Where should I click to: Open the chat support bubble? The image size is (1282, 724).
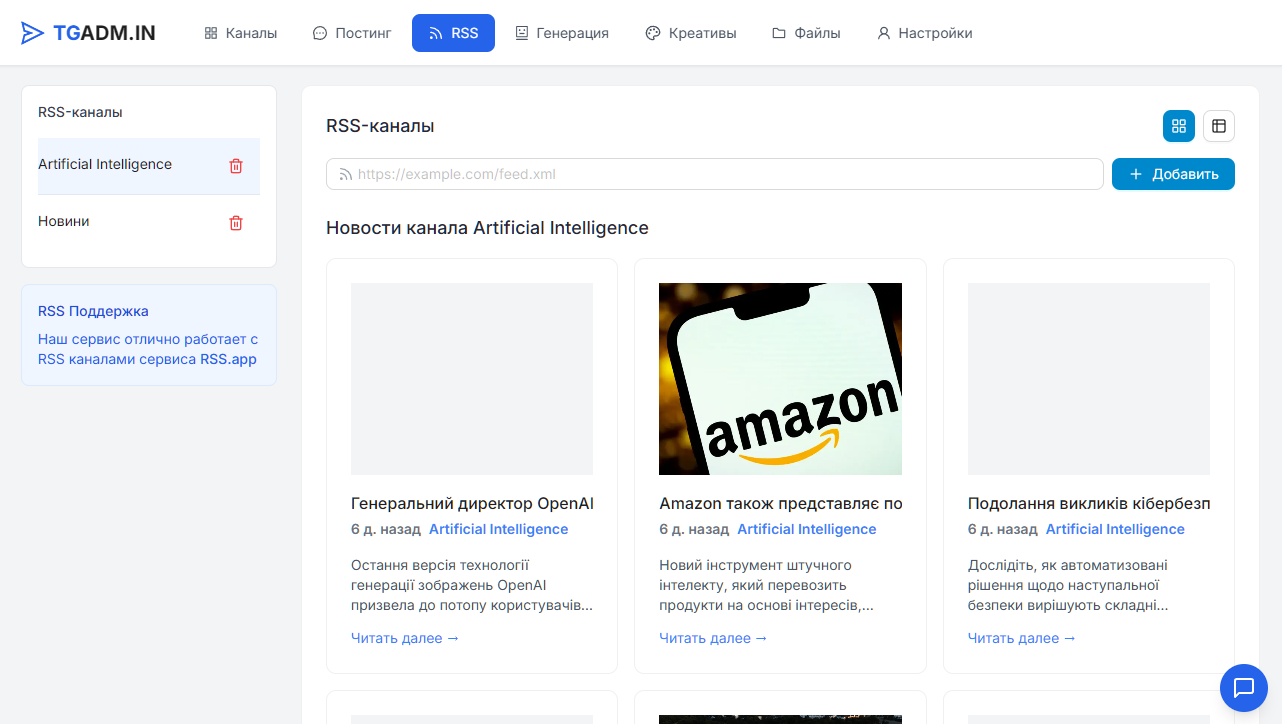pyautogui.click(x=1243, y=687)
